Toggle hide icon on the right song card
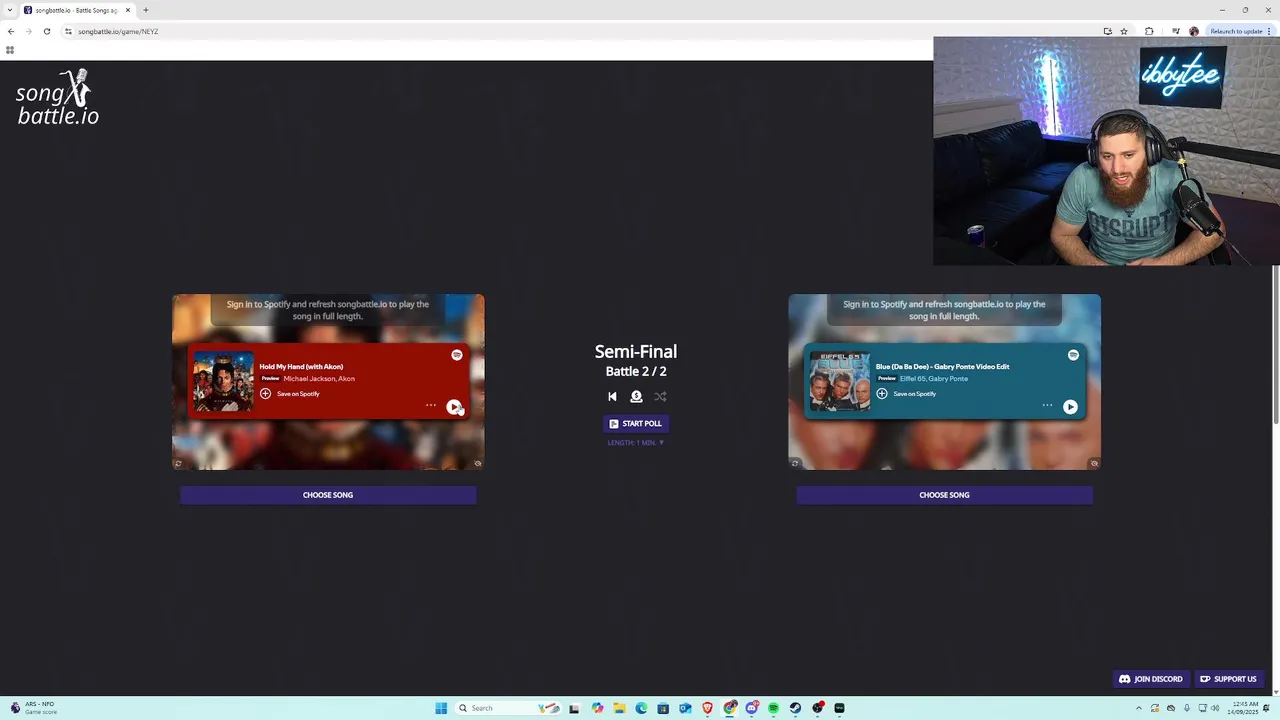 1094,463
